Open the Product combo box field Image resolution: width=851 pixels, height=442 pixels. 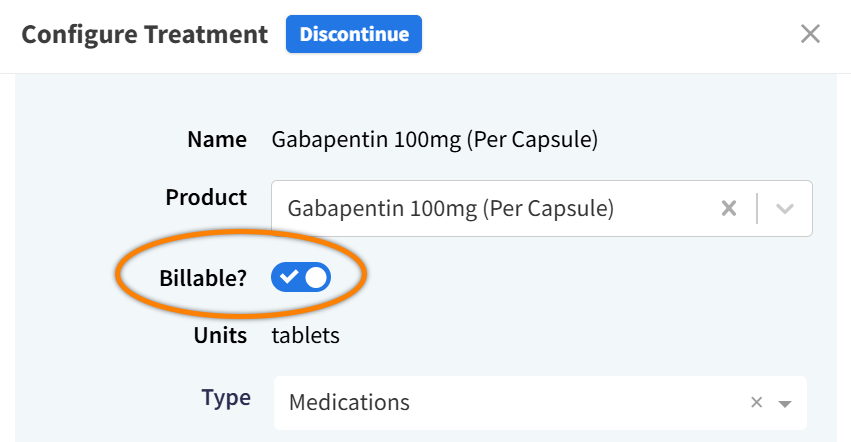tap(500, 209)
